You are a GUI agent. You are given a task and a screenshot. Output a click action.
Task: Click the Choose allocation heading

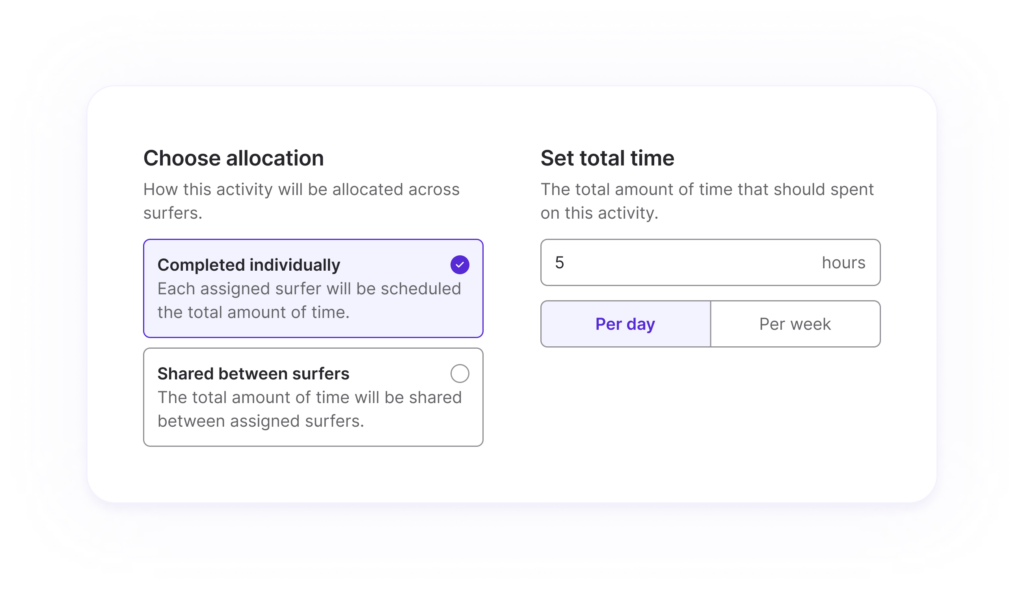point(234,158)
